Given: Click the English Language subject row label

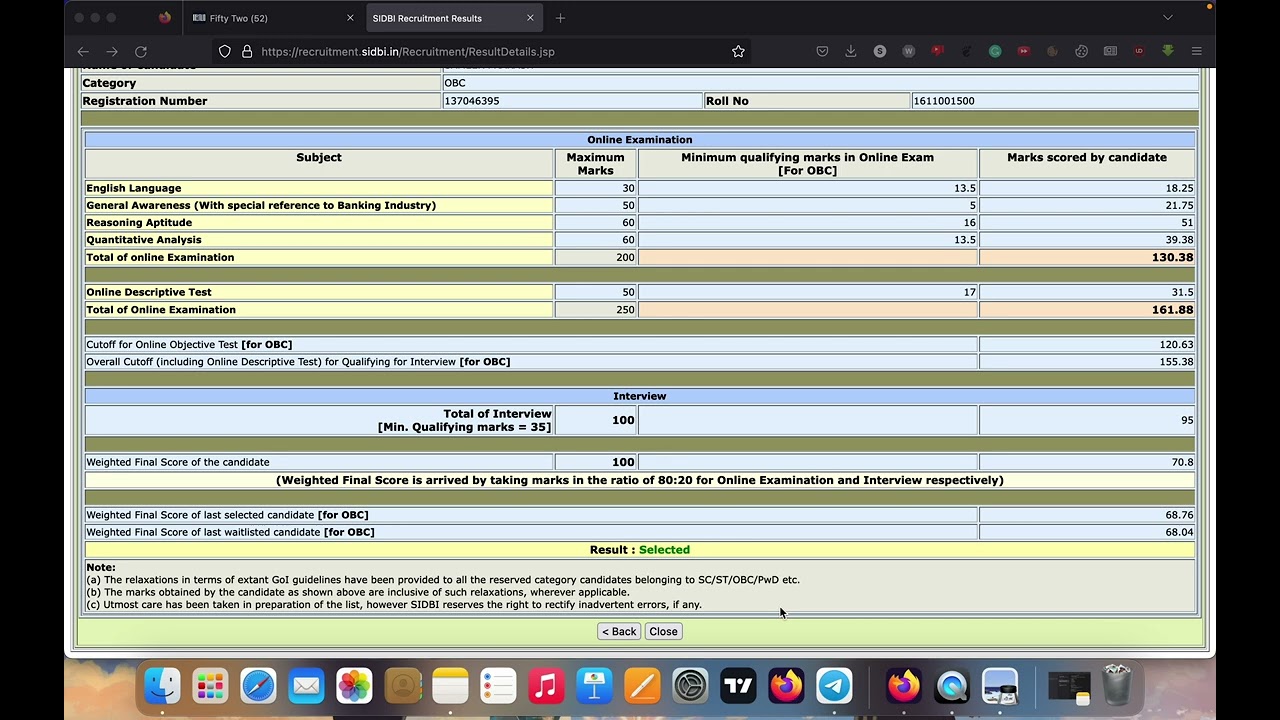Looking at the screenshot, I should (x=134, y=188).
